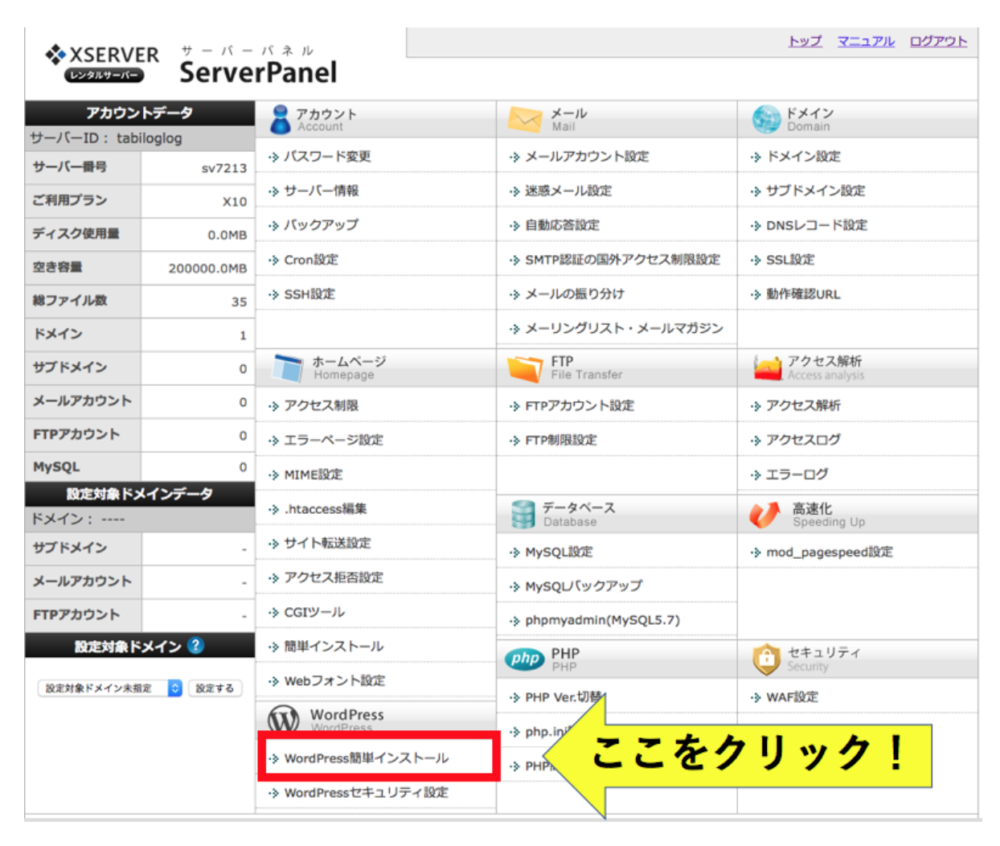
Task: Open メーリングリスト・メールマガジン
Action: (624, 328)
